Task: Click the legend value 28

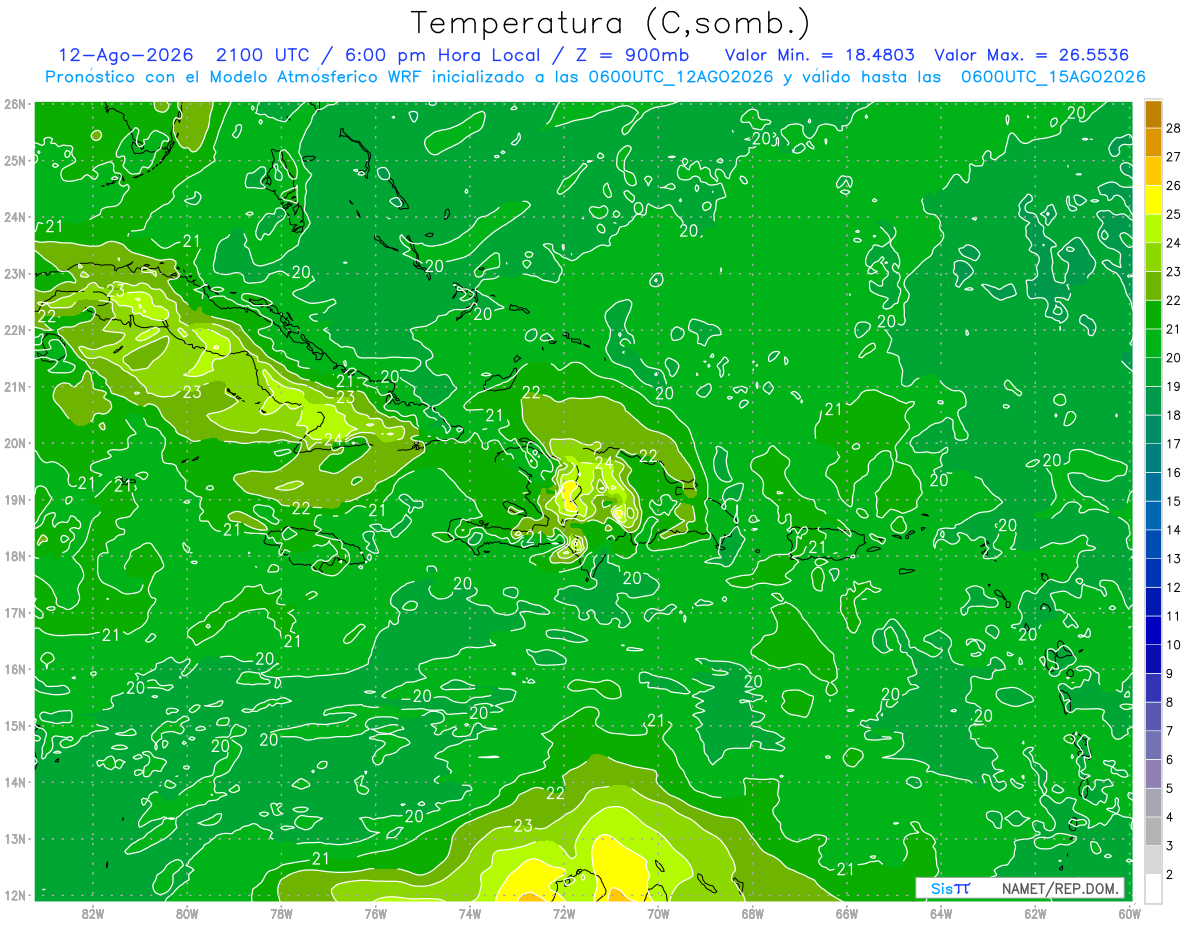Action: click(1174, 128)
